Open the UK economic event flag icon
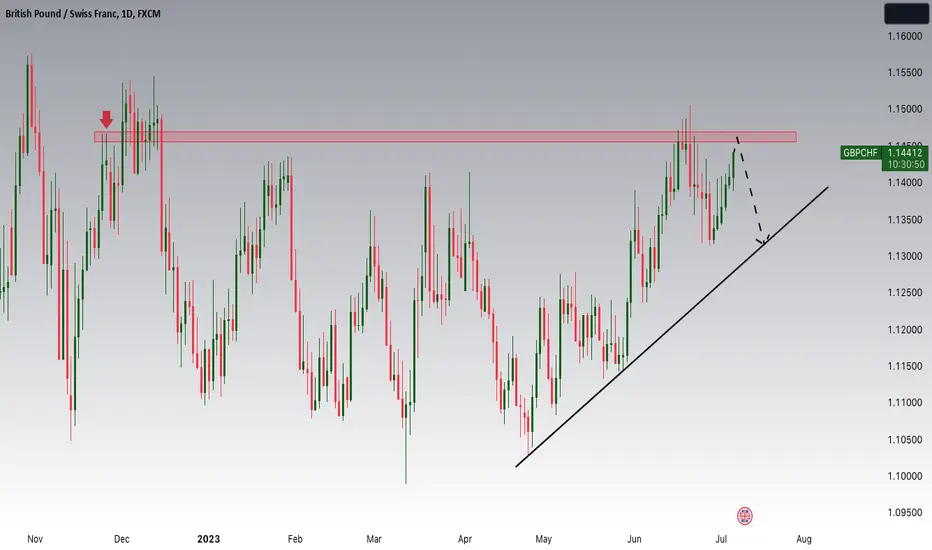The image size is (932, 550). tap(745, 516)
